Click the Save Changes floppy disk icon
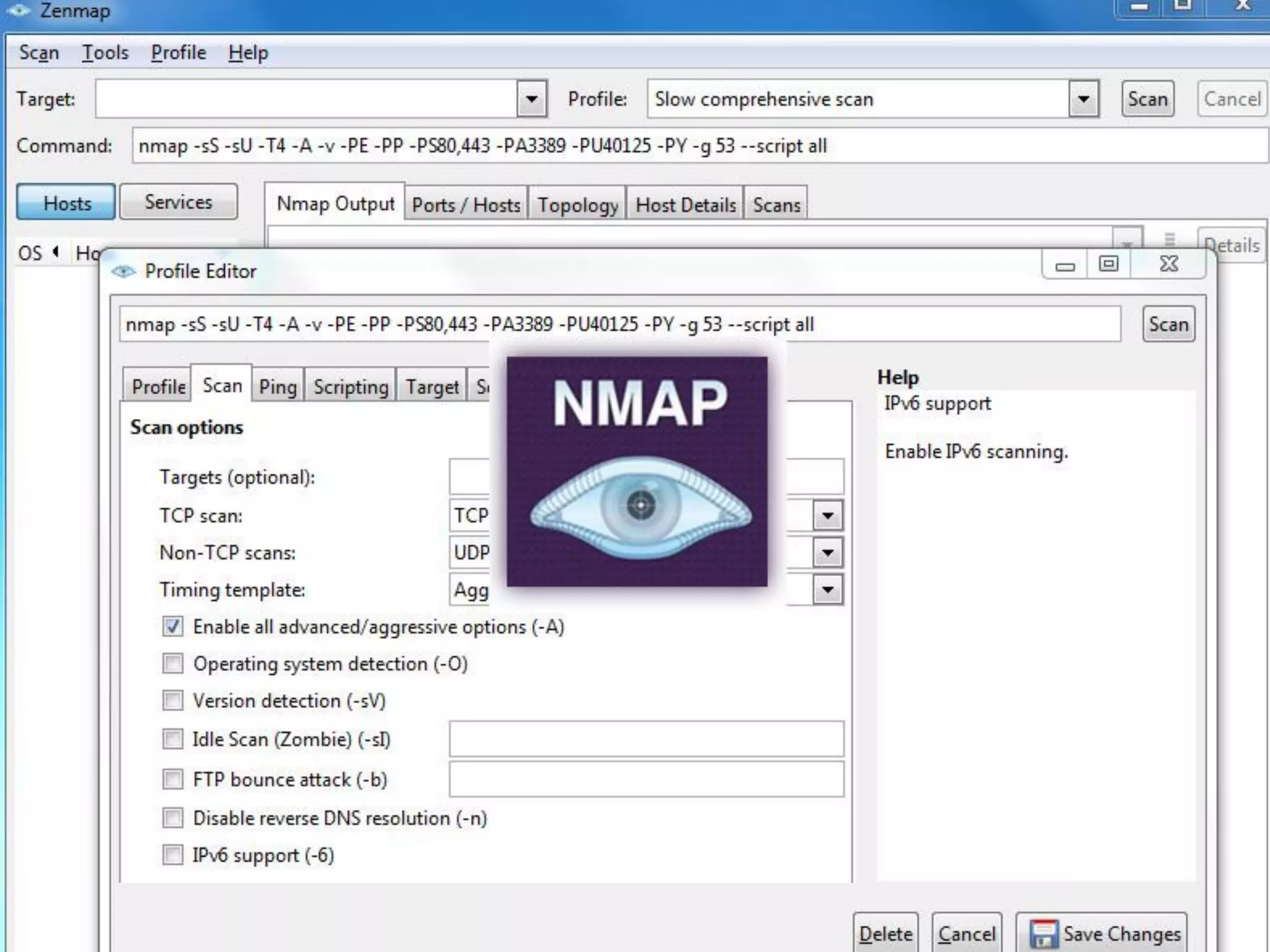 (1044, 933)
